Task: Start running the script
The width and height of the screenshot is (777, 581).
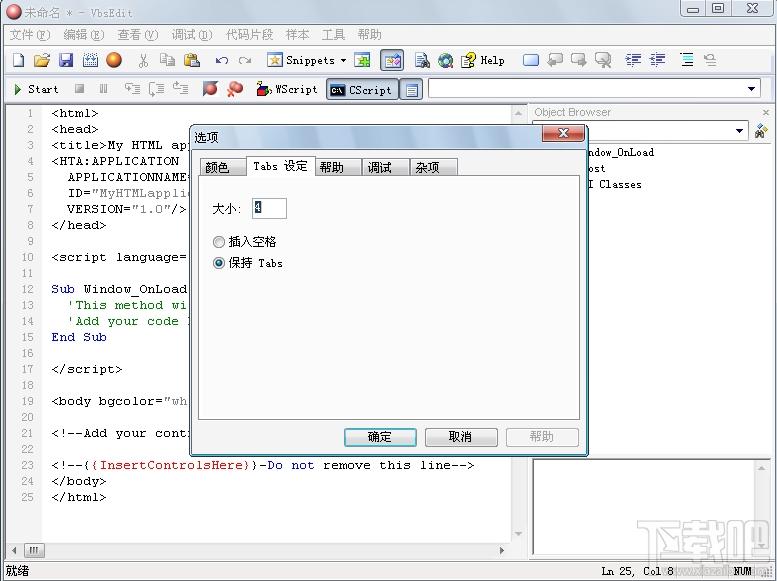Action: [36, 89]
